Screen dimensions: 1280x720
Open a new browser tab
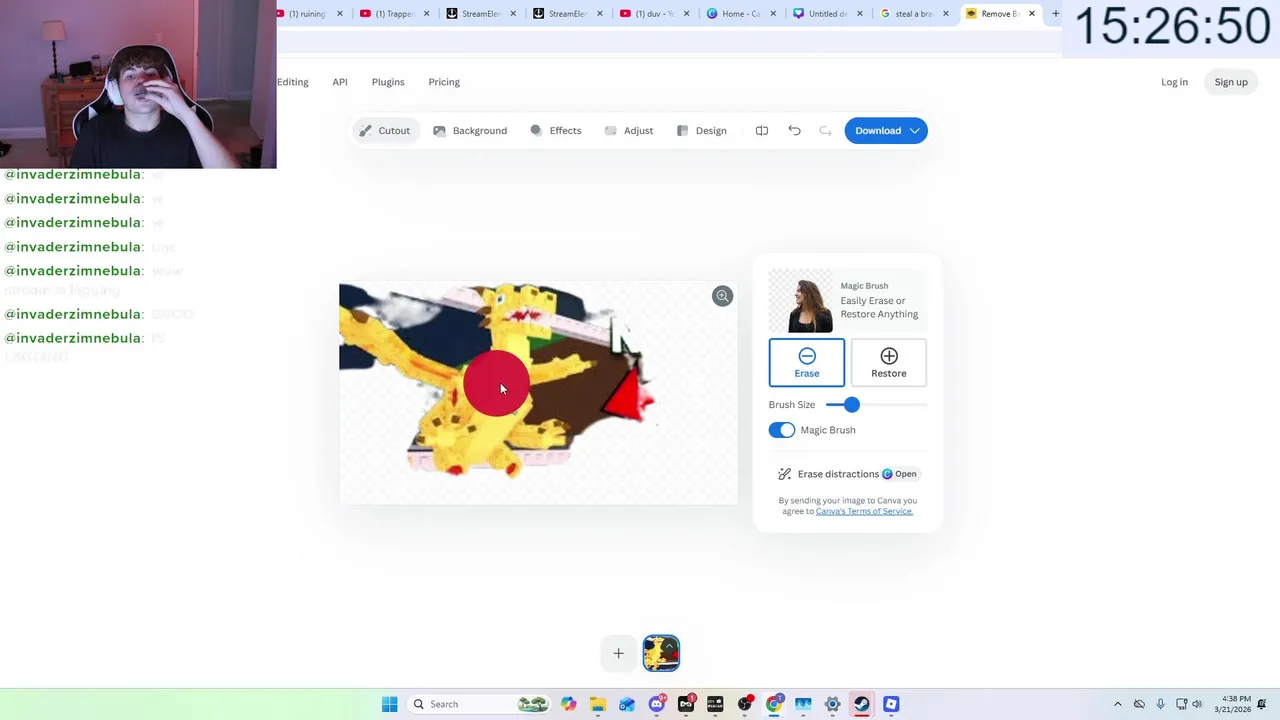[1055, 14]
